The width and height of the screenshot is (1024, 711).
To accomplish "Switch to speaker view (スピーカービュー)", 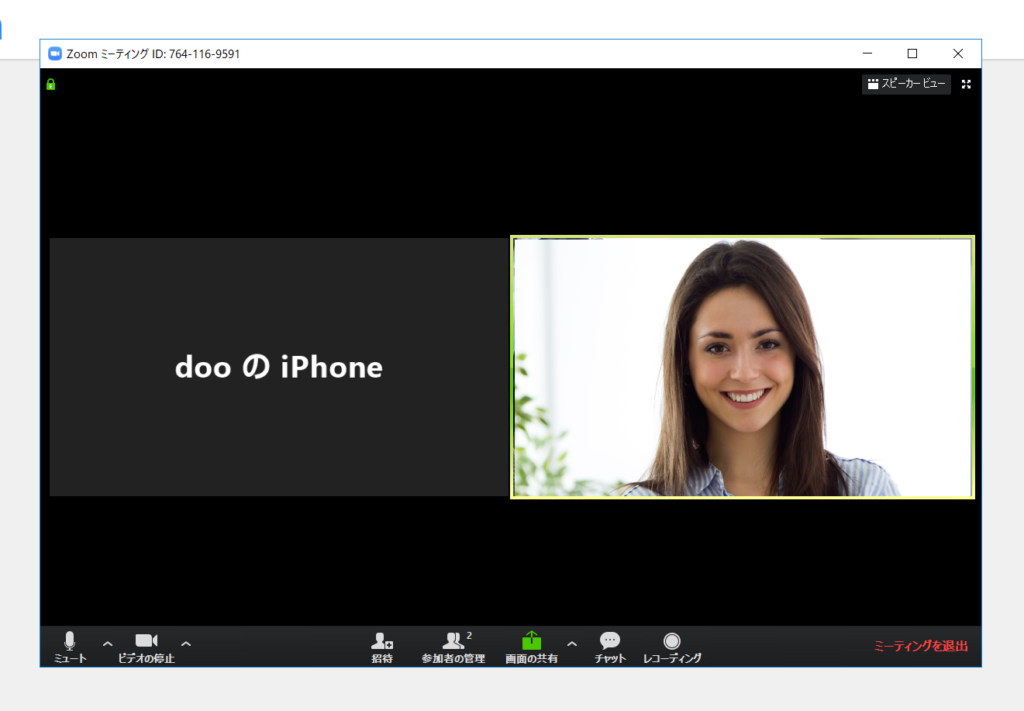I will click(x=906, y=84).
